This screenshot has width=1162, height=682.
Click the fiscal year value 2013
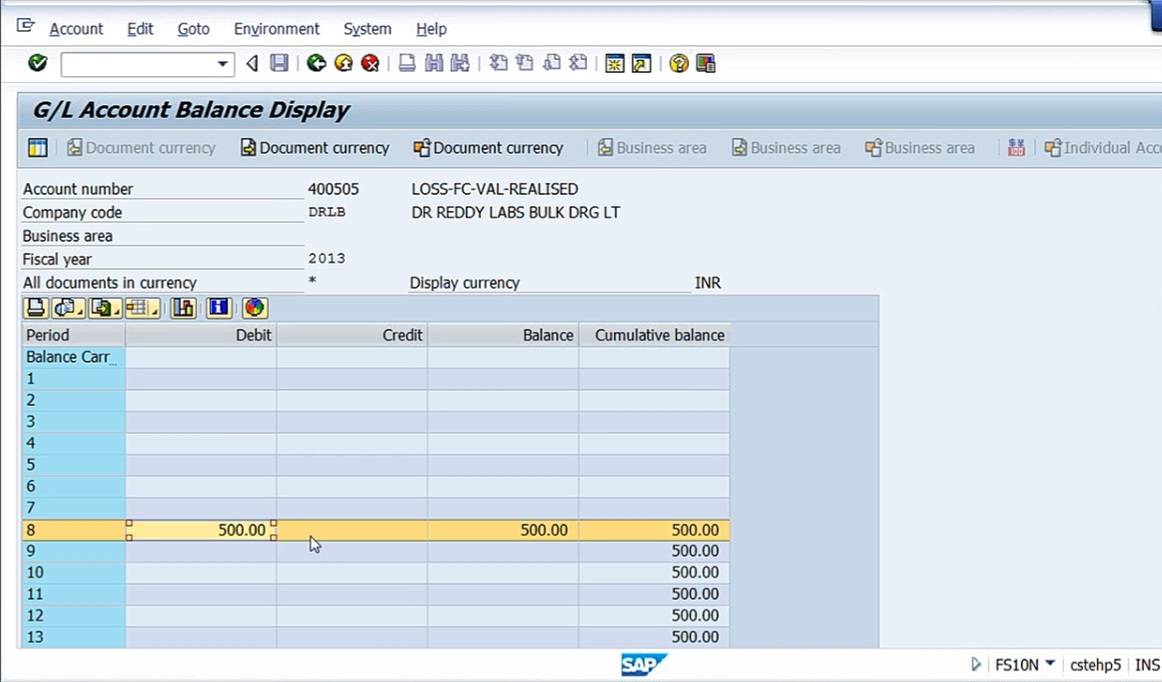click(x=327, y=259)
